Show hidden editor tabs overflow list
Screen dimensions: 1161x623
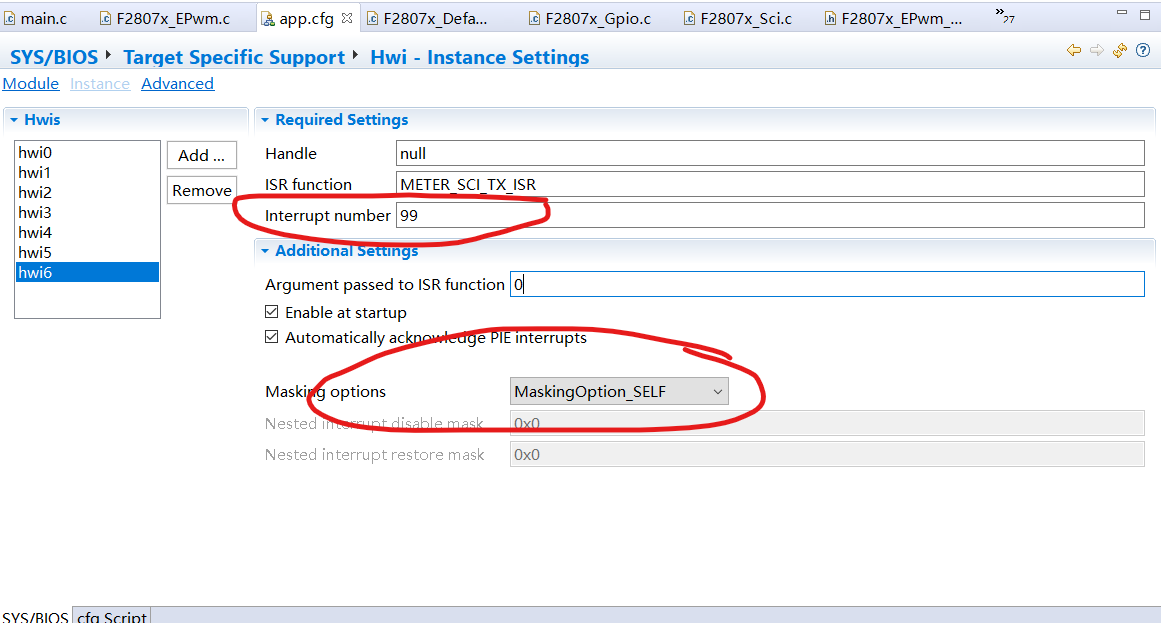(1005, 15)
